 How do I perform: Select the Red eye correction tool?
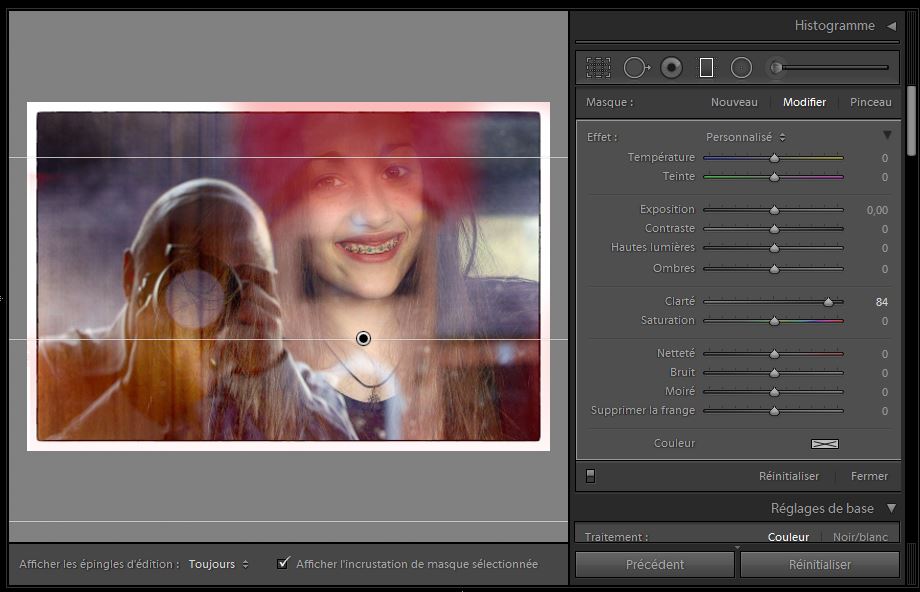click(x=672, y=67)
